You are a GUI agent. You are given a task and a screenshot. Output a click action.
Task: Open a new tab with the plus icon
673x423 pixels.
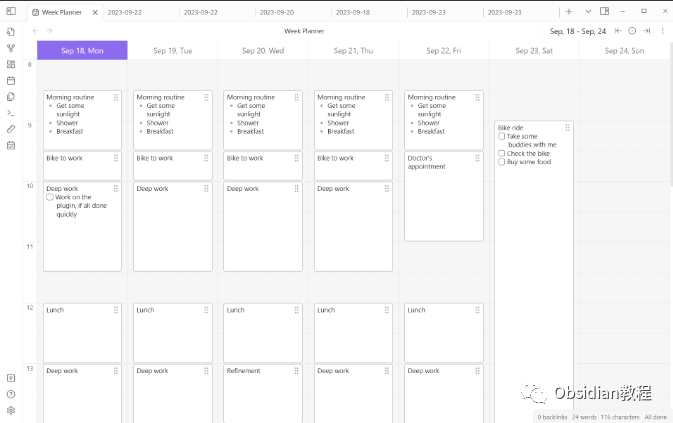coord(569,12)
